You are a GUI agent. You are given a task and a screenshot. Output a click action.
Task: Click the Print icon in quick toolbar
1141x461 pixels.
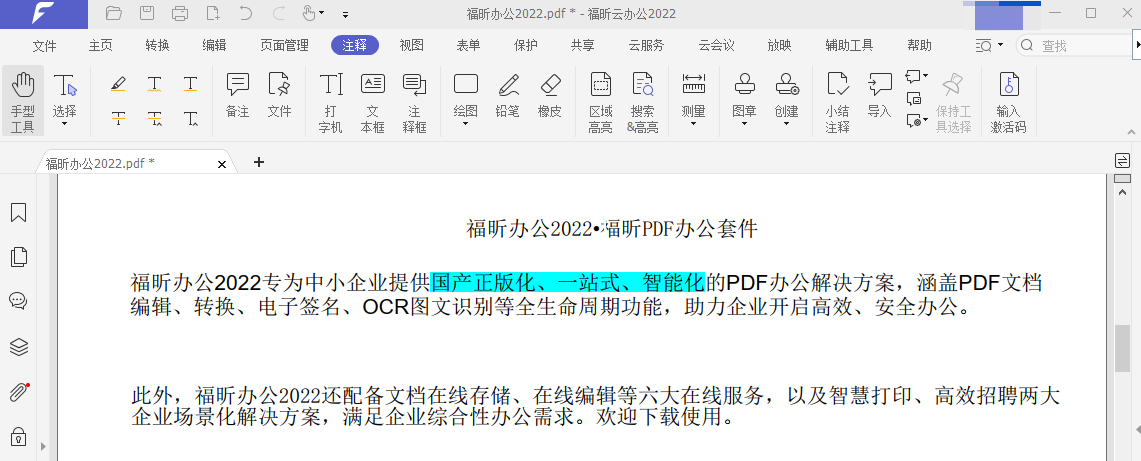click(180, 13)
